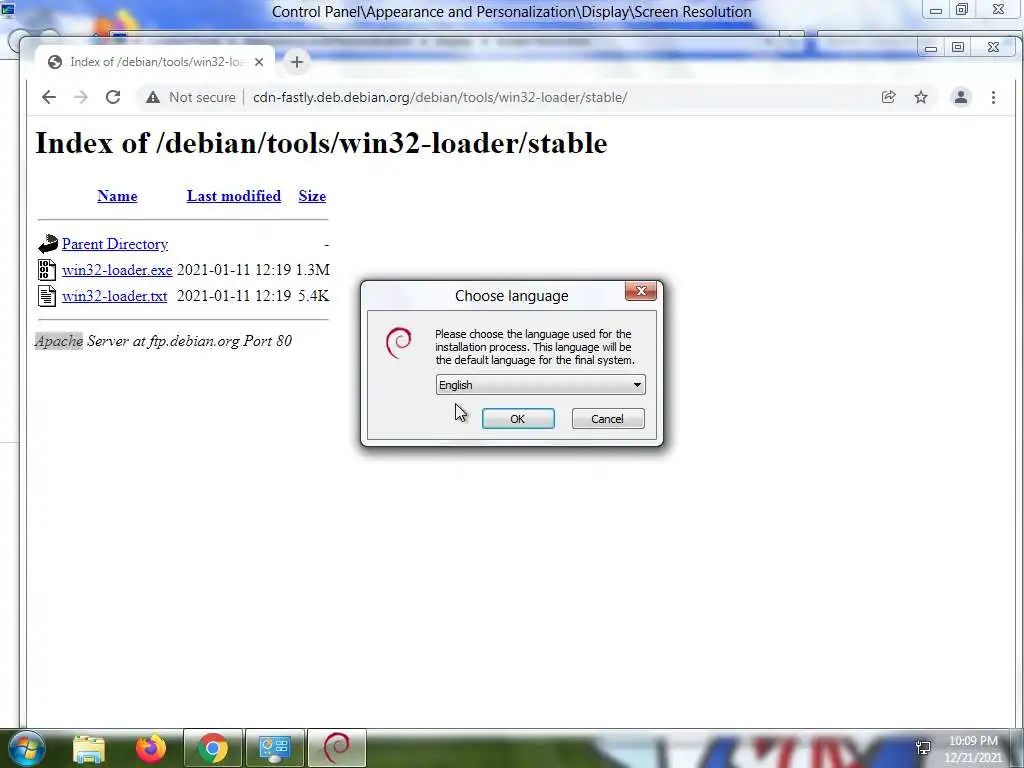1024x768 pixels.
Task: Reload the page with the refresh icon
Action: tap(113, 97)
